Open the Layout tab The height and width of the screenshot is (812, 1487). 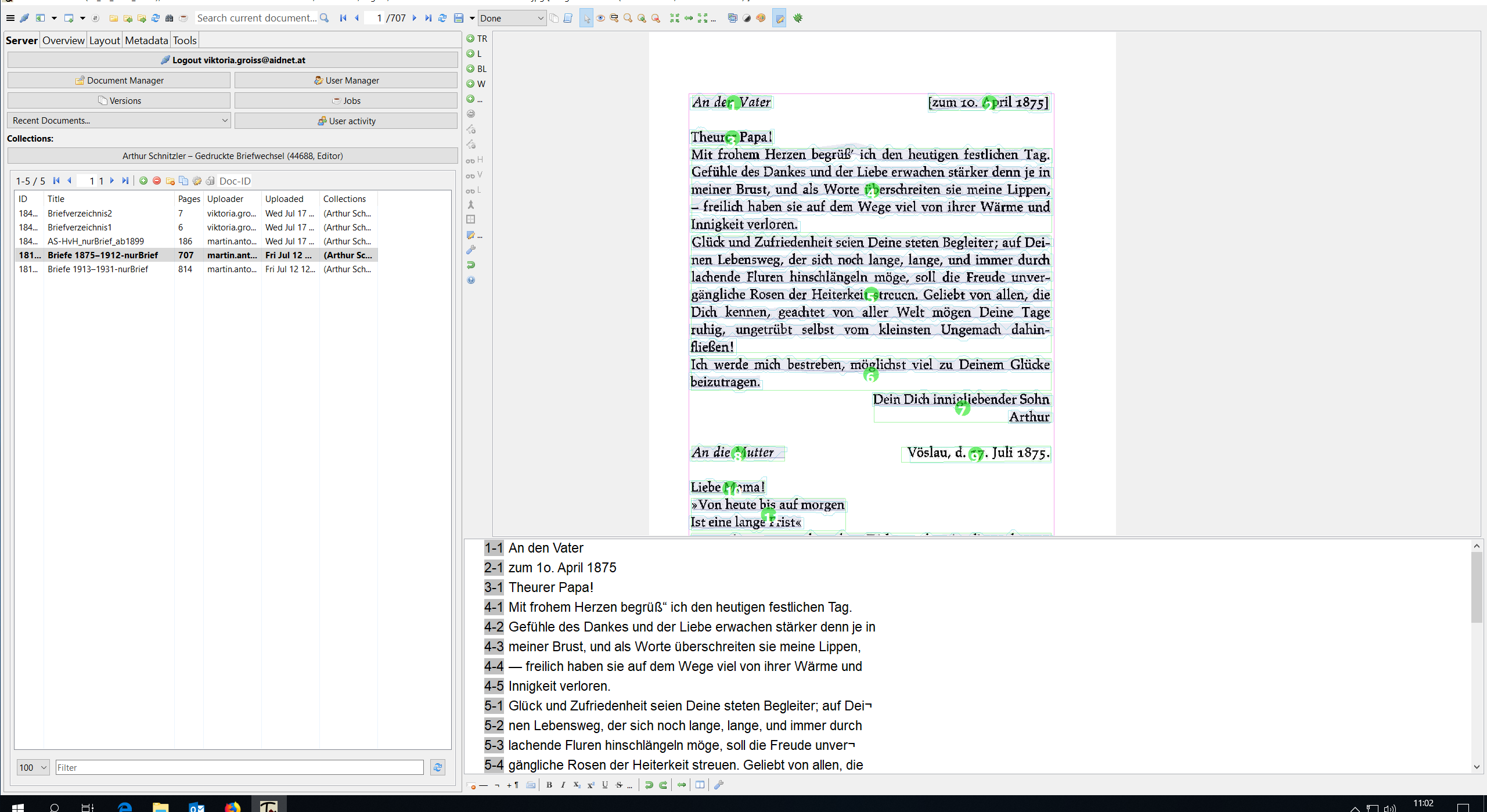105,41
